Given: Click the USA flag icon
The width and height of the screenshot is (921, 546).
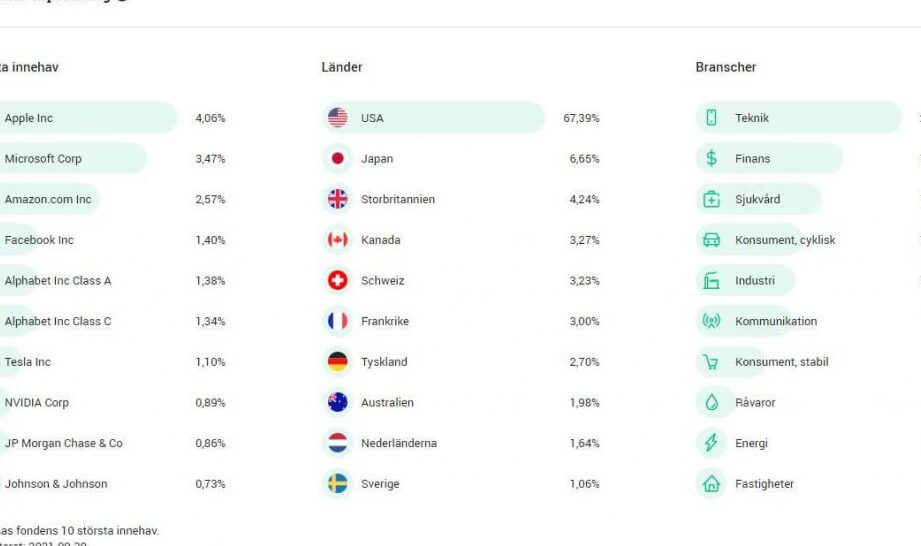Looking at the screenshot, I should pos(338,117).
